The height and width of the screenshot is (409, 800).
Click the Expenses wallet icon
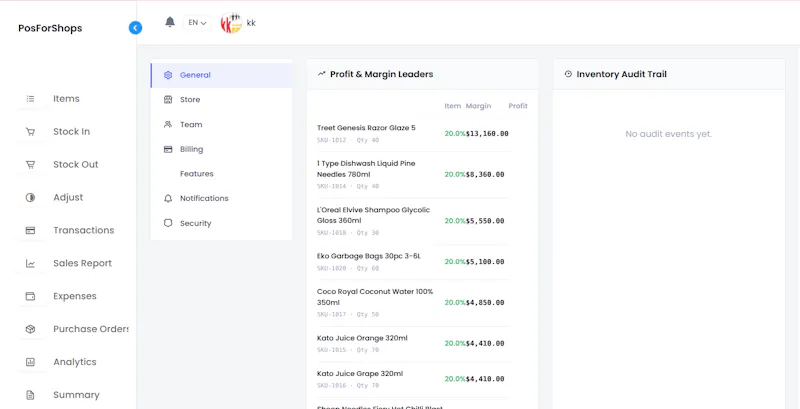click(x=30, y=296)
